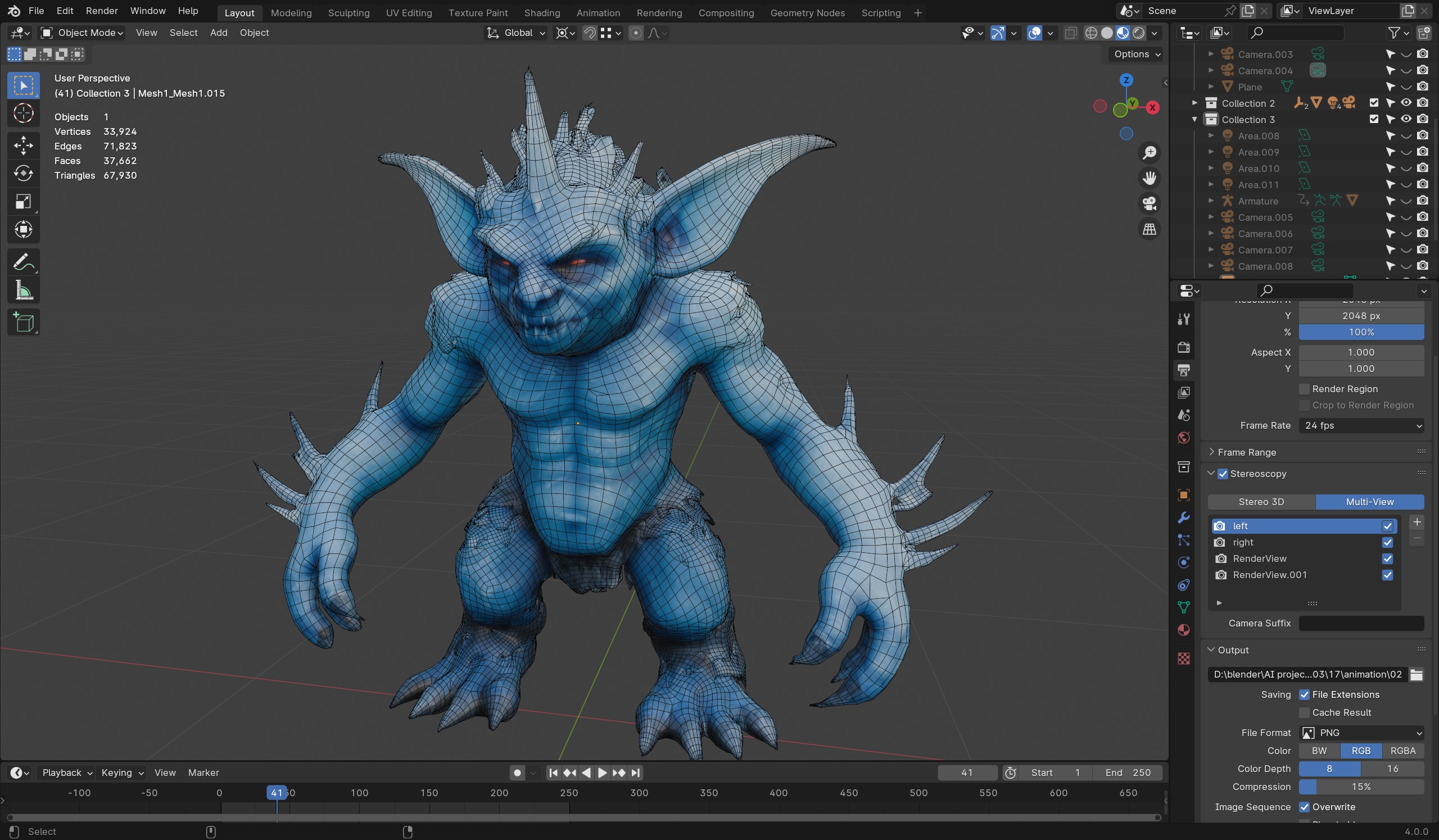Switch to the Geometry Nodes workspace tab
1439x840 pixels.
pyautogui.click(x=807, y=12)
